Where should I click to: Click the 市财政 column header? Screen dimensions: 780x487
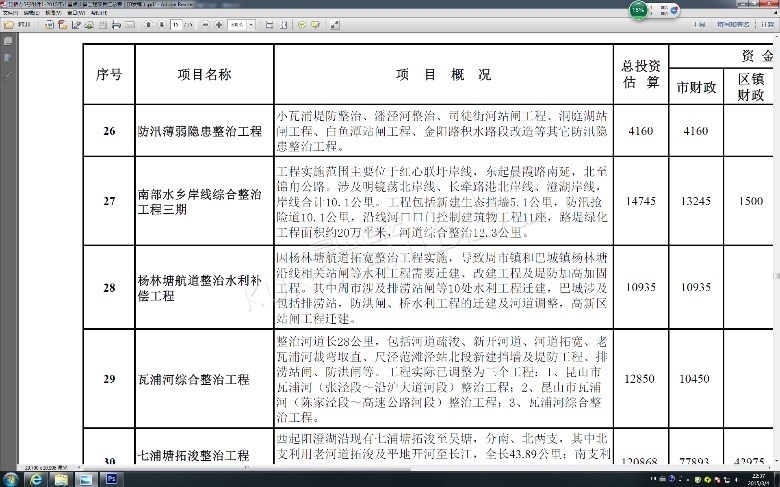click(x=696, y=87)
